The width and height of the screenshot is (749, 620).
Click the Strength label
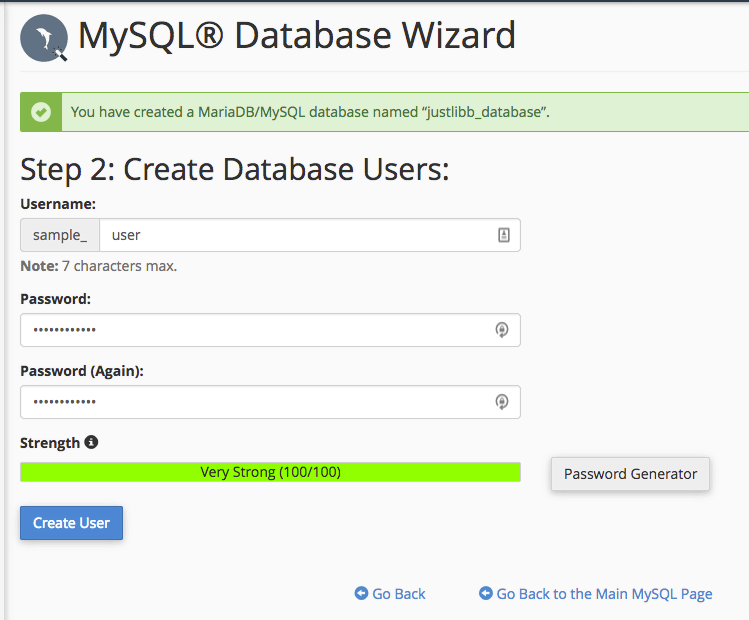pos(50,443)
